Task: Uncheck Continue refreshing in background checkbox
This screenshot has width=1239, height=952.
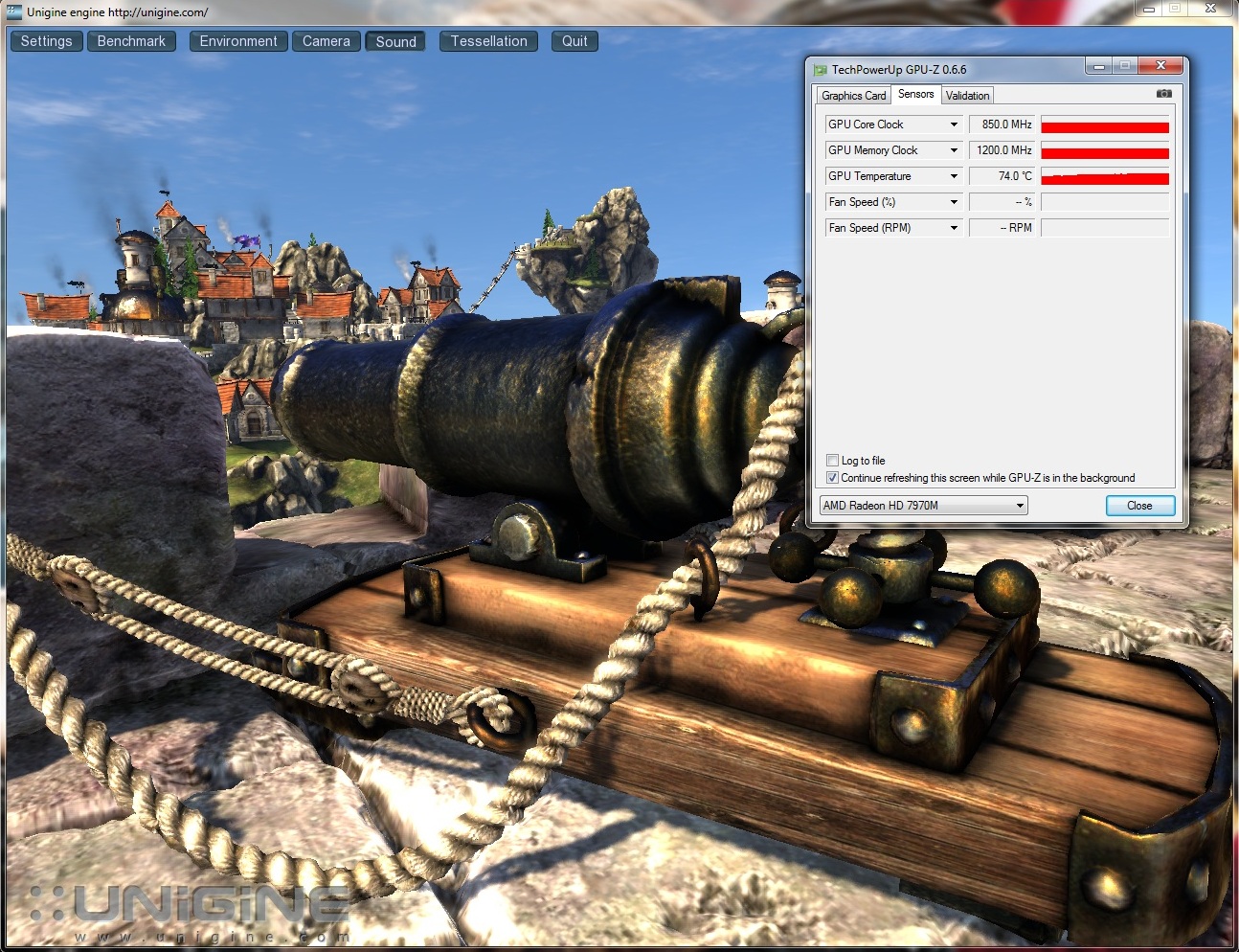Action: click(x=833, y=478)
